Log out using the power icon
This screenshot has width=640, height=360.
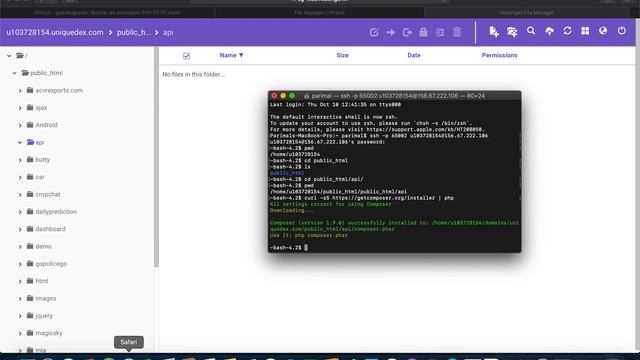click(x=622, y=31)
